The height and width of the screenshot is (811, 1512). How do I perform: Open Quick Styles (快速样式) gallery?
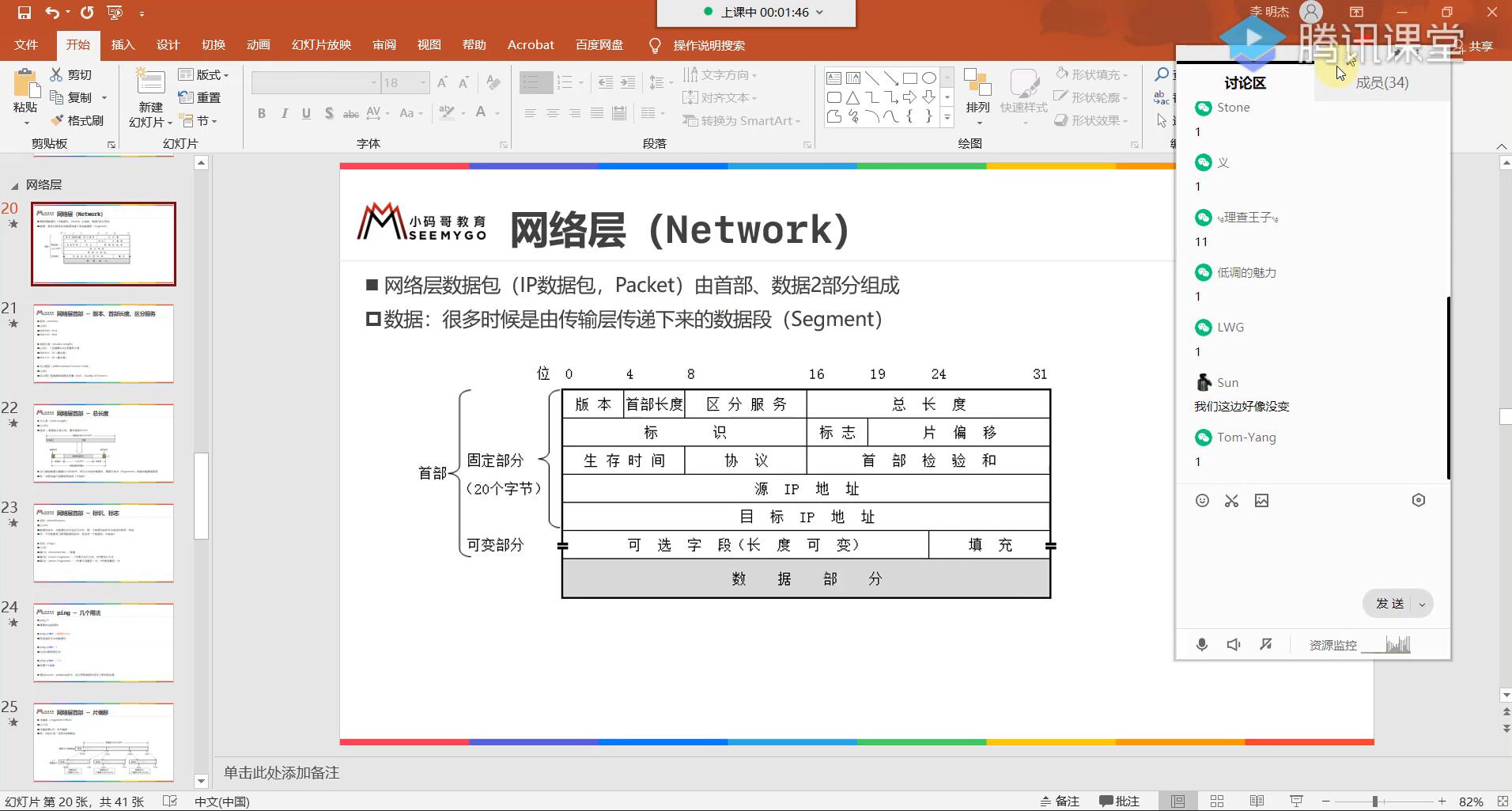pos(1023,96)
